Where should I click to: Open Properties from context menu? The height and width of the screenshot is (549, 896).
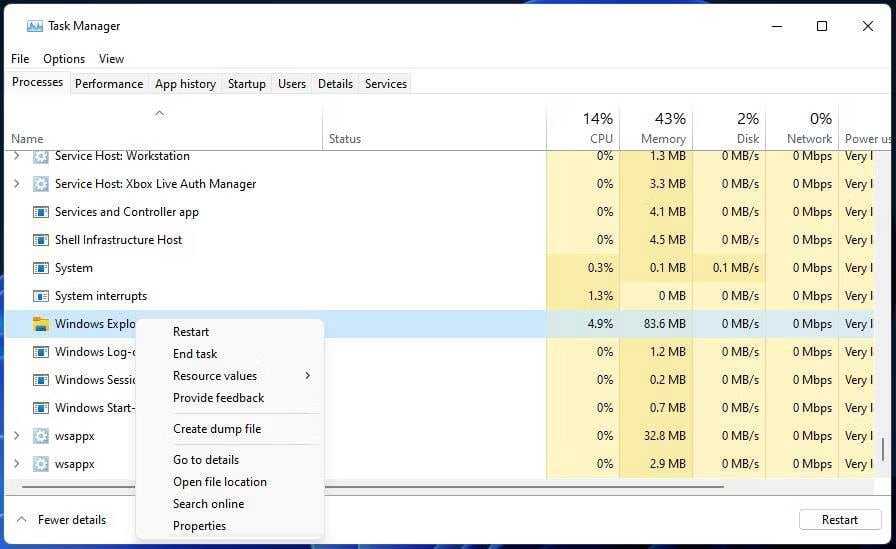[x=199, y=526]
